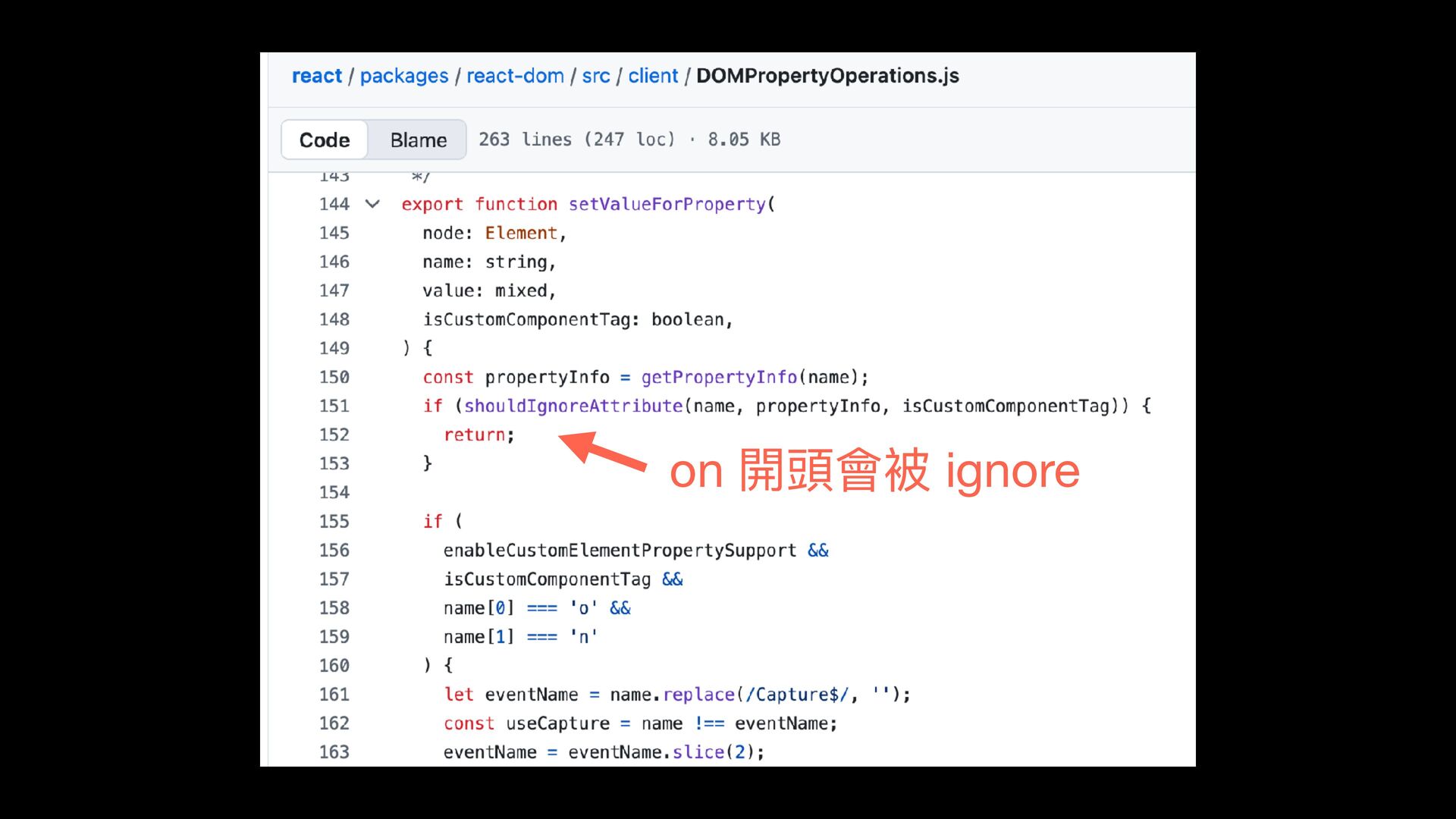This screenshot has width=1456, height=819.
Task: Select line number 151
Action: pos(334,406)
